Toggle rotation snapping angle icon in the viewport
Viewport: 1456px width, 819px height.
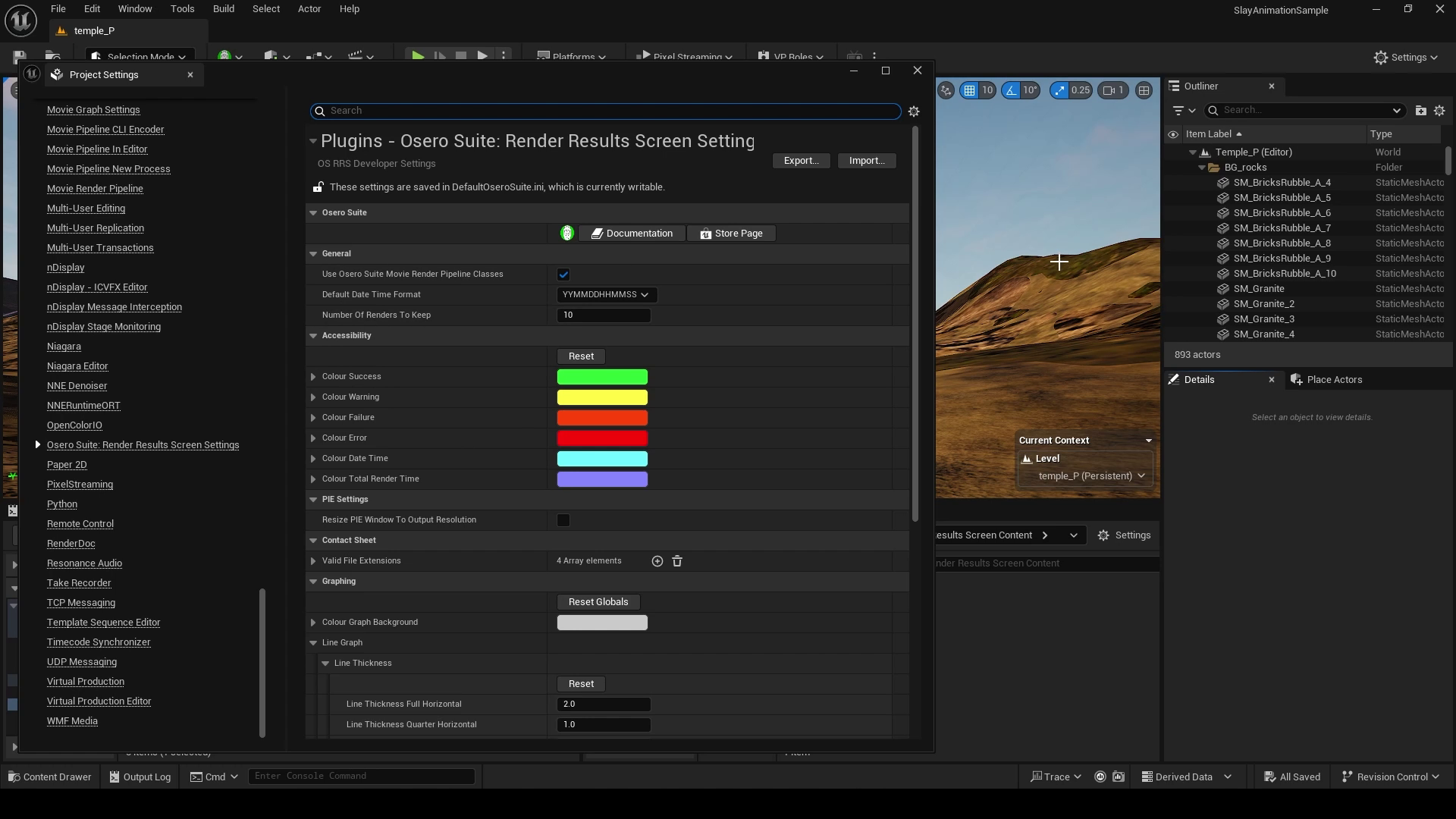tap(1011, 90)
